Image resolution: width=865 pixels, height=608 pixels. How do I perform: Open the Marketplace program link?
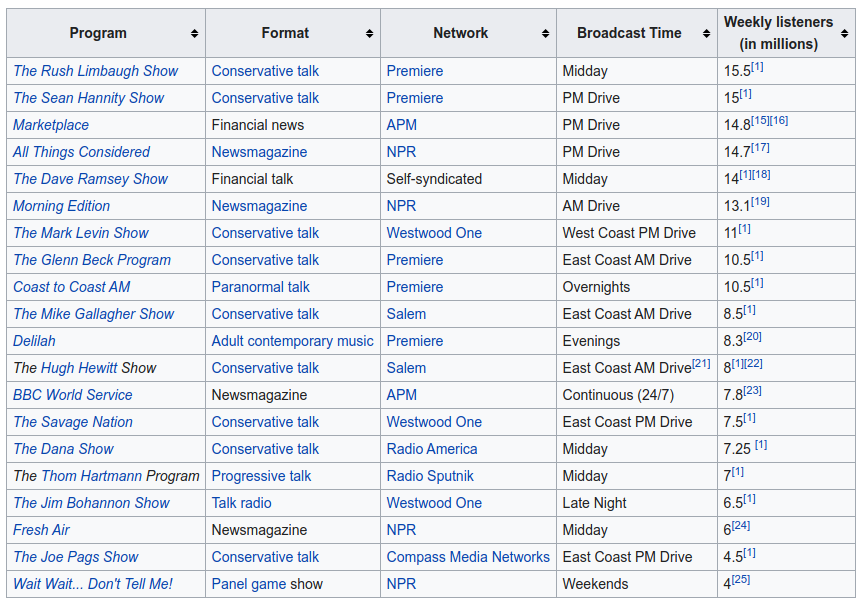[51, 125]
